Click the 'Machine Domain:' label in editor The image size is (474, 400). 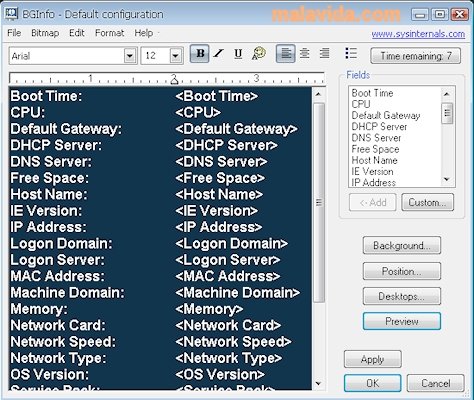pos(67,293)
